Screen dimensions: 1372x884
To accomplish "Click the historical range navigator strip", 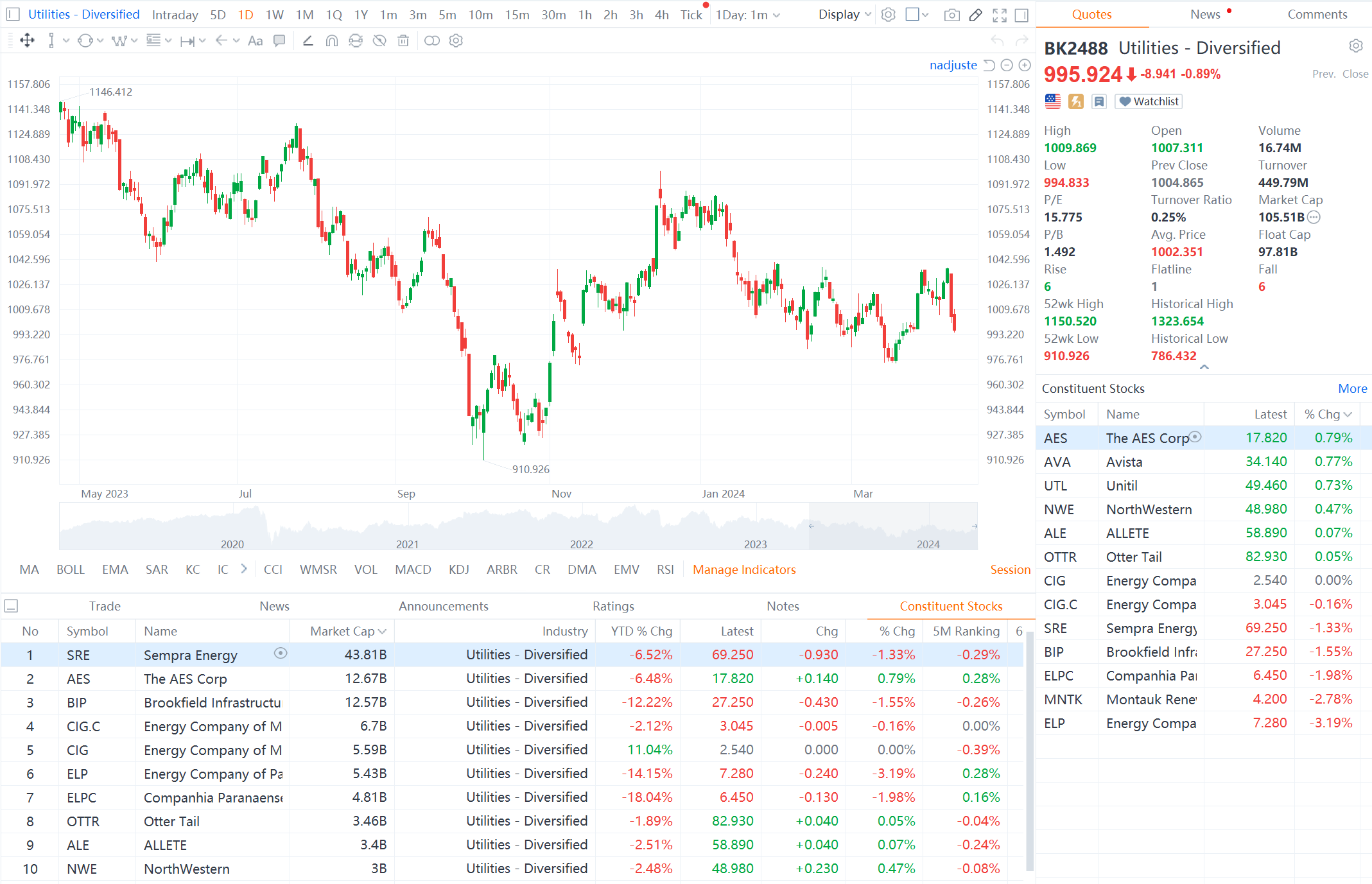I will click(x=518, y=526).
